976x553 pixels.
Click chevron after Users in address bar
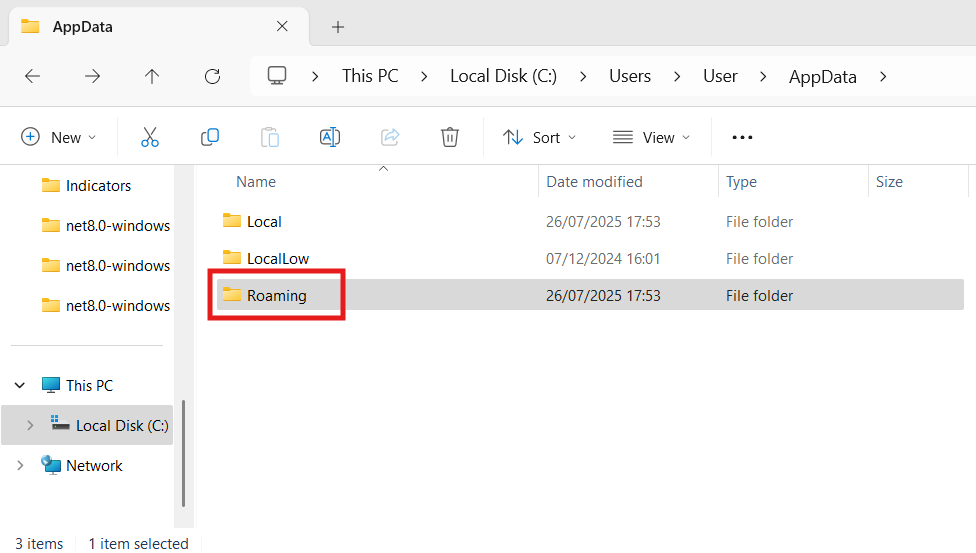pyautogui.click(x=677, y=77)
